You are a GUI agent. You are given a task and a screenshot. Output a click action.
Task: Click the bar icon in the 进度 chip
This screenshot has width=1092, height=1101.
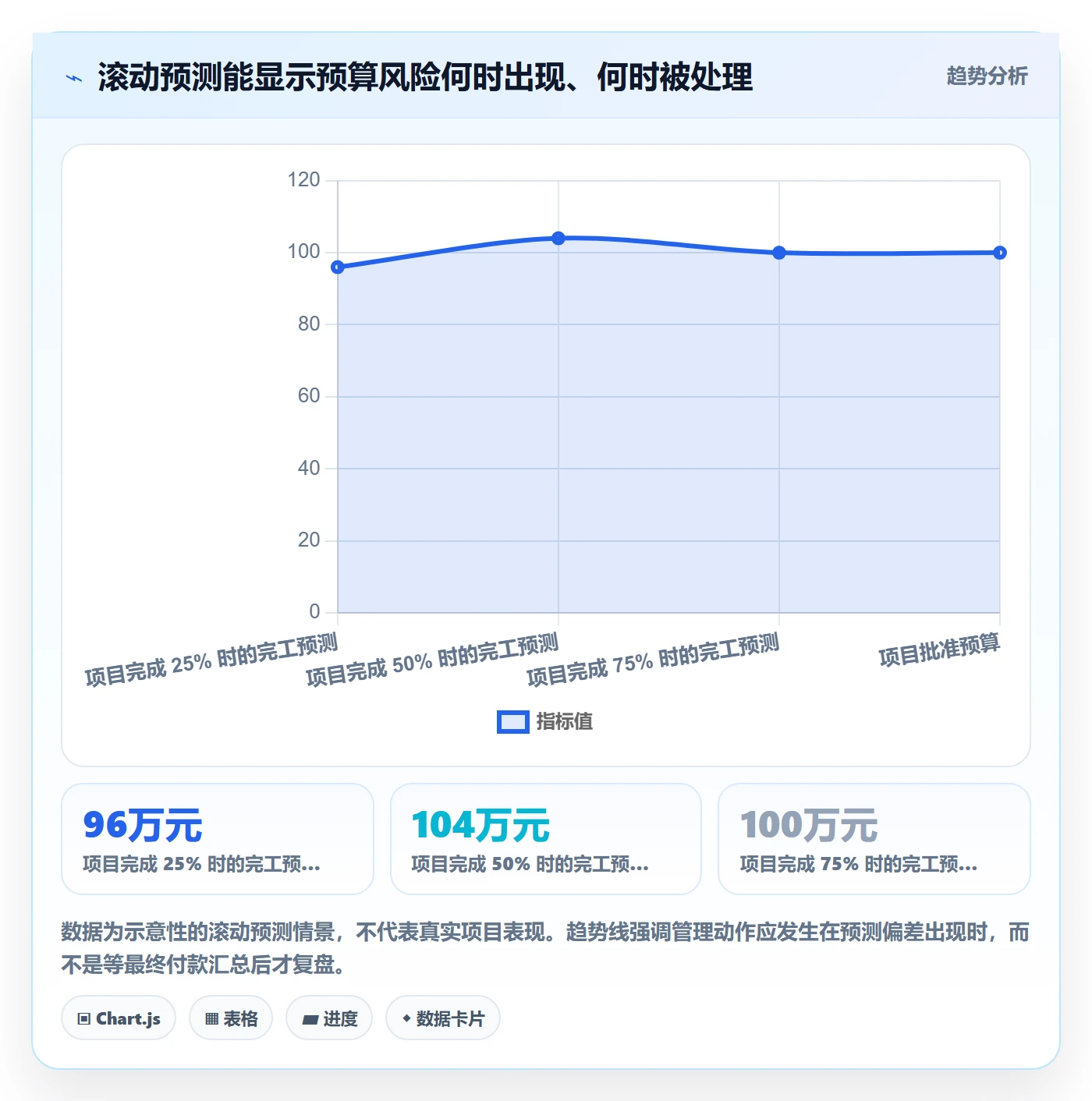(310, 1019)
